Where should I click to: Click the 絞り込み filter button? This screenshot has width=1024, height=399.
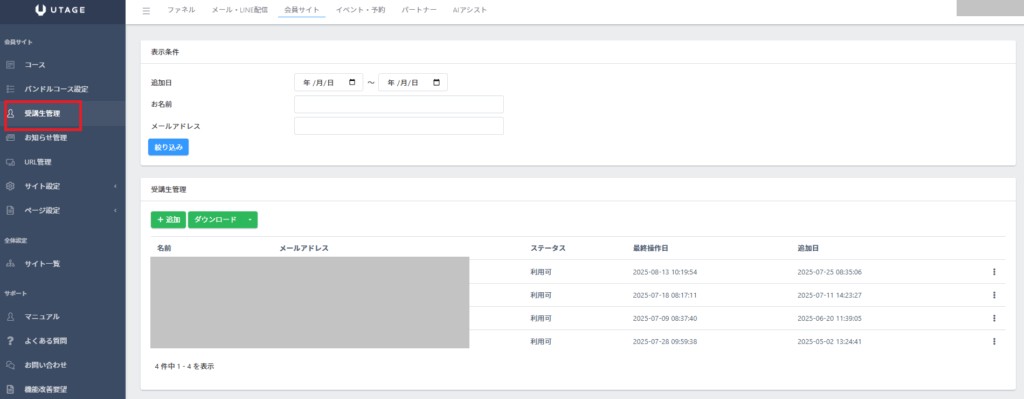168,148
